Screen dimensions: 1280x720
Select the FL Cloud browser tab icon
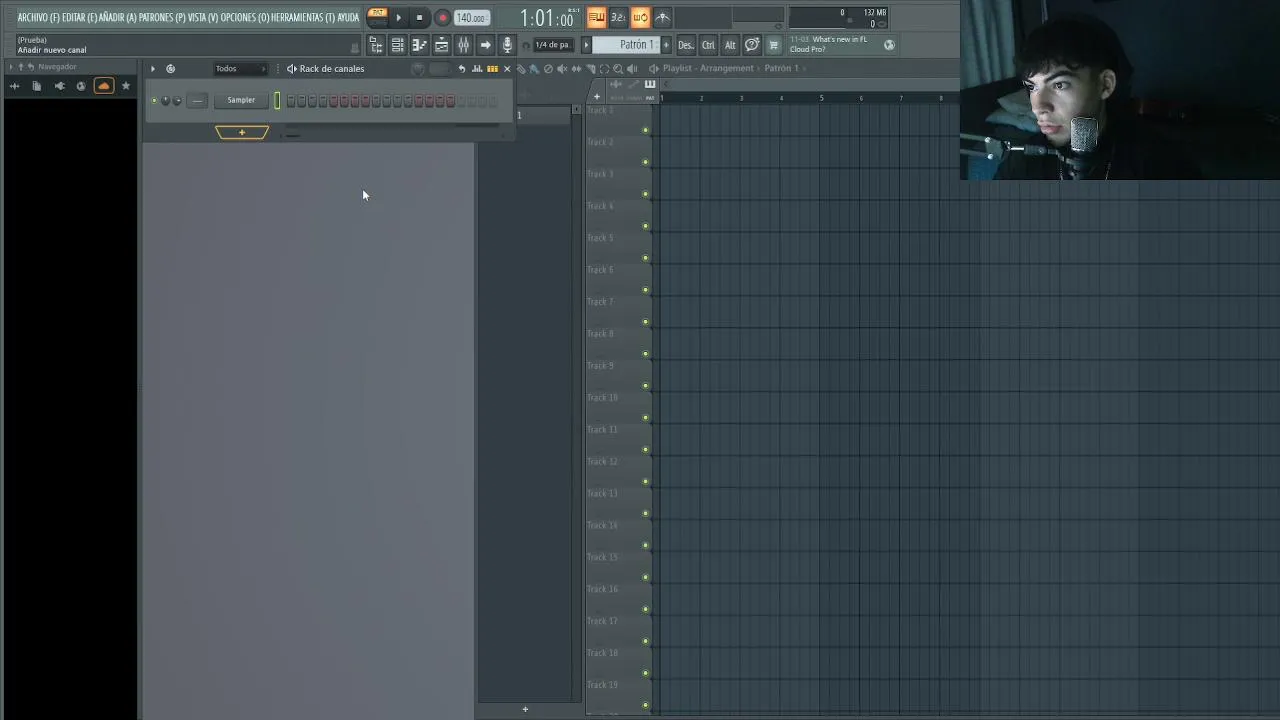pos(103,86)
